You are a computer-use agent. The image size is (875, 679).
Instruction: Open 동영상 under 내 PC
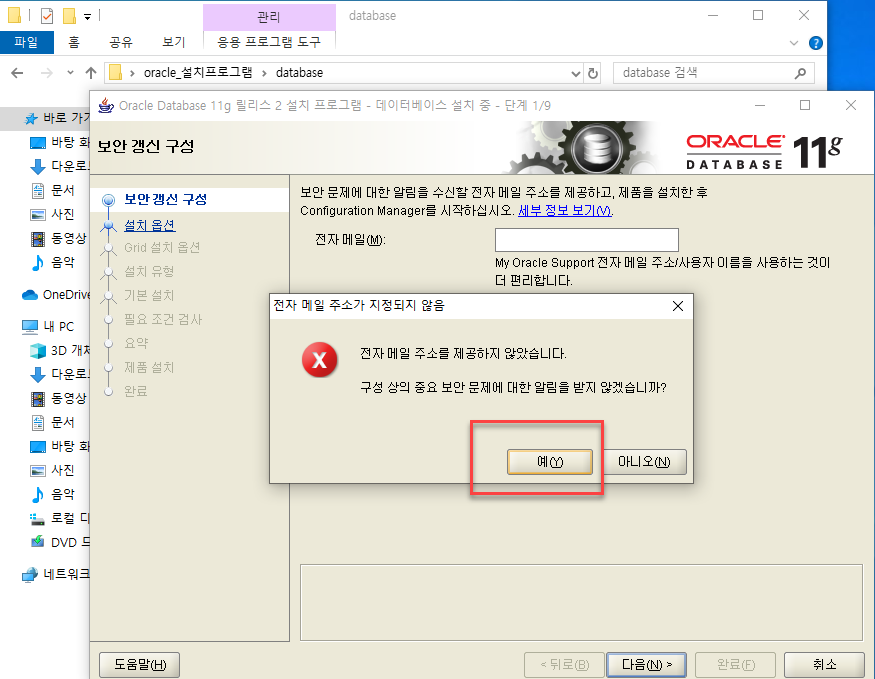coord(58,398)
